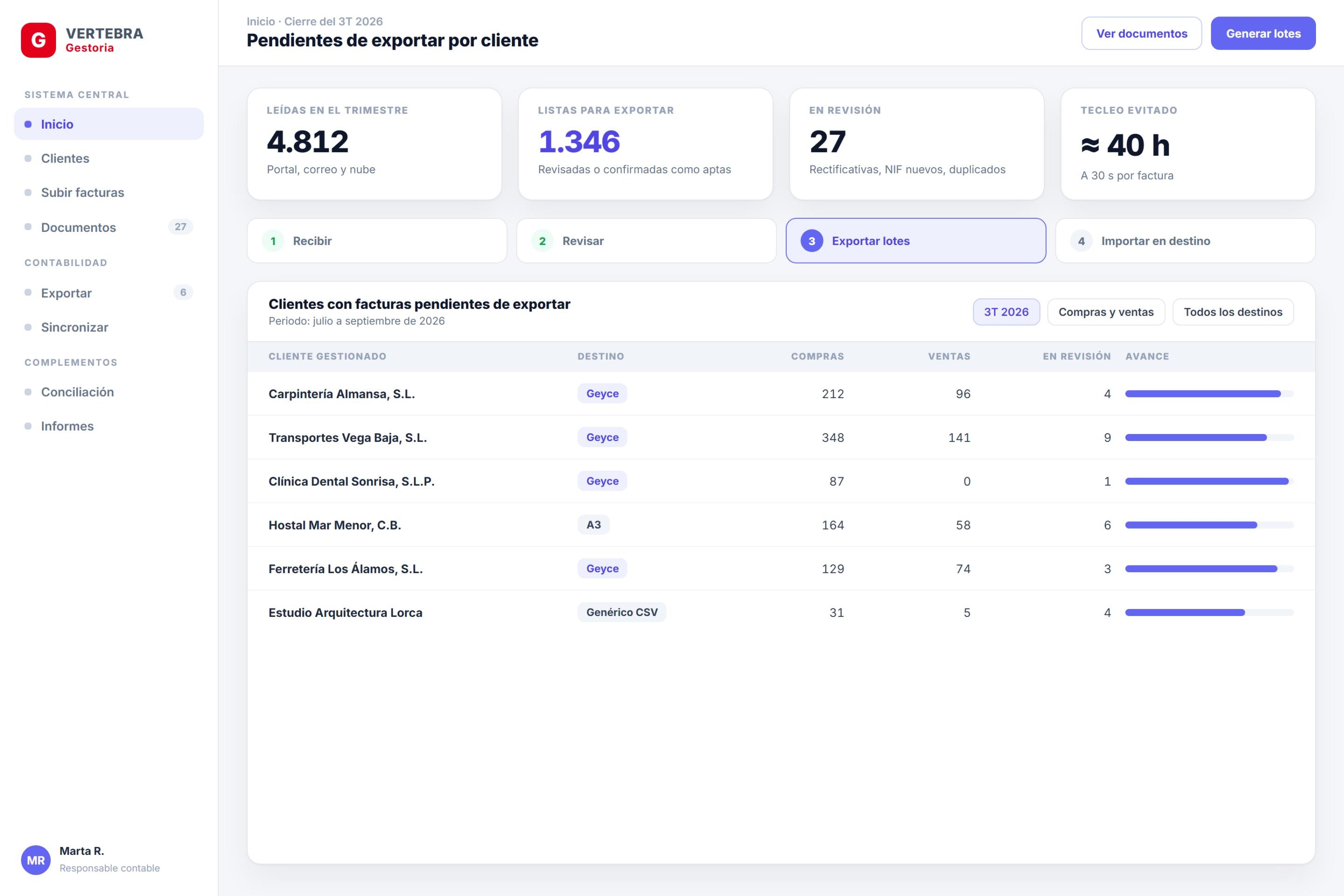Select step 4 Importar en destino
1344x896 pixels.
[1185, 241]
